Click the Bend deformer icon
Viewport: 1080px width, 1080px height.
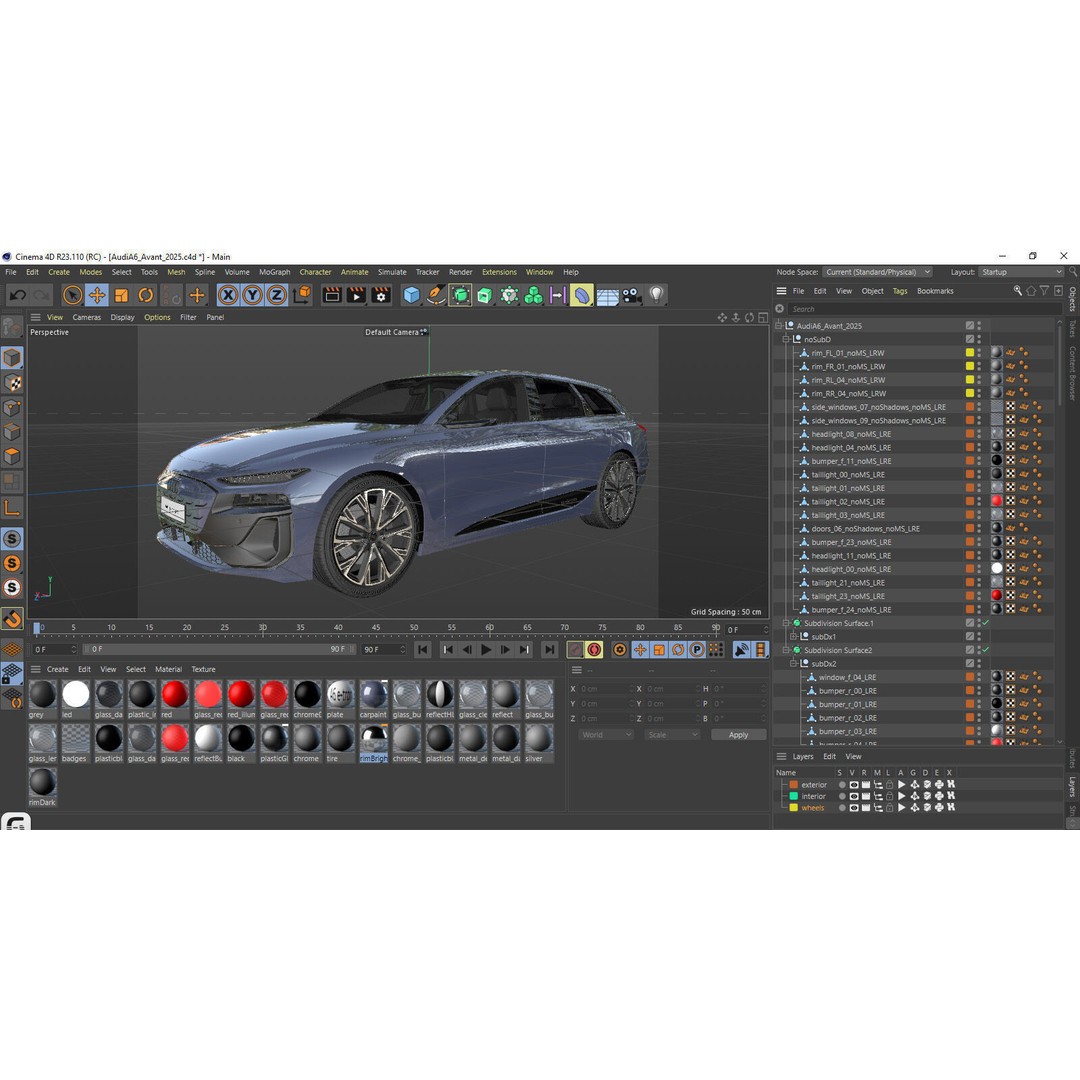click(582, 295)
